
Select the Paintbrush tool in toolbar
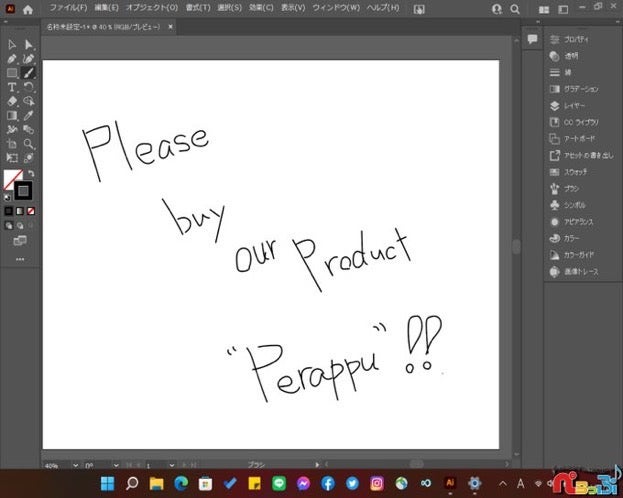[x=29, y=73]
